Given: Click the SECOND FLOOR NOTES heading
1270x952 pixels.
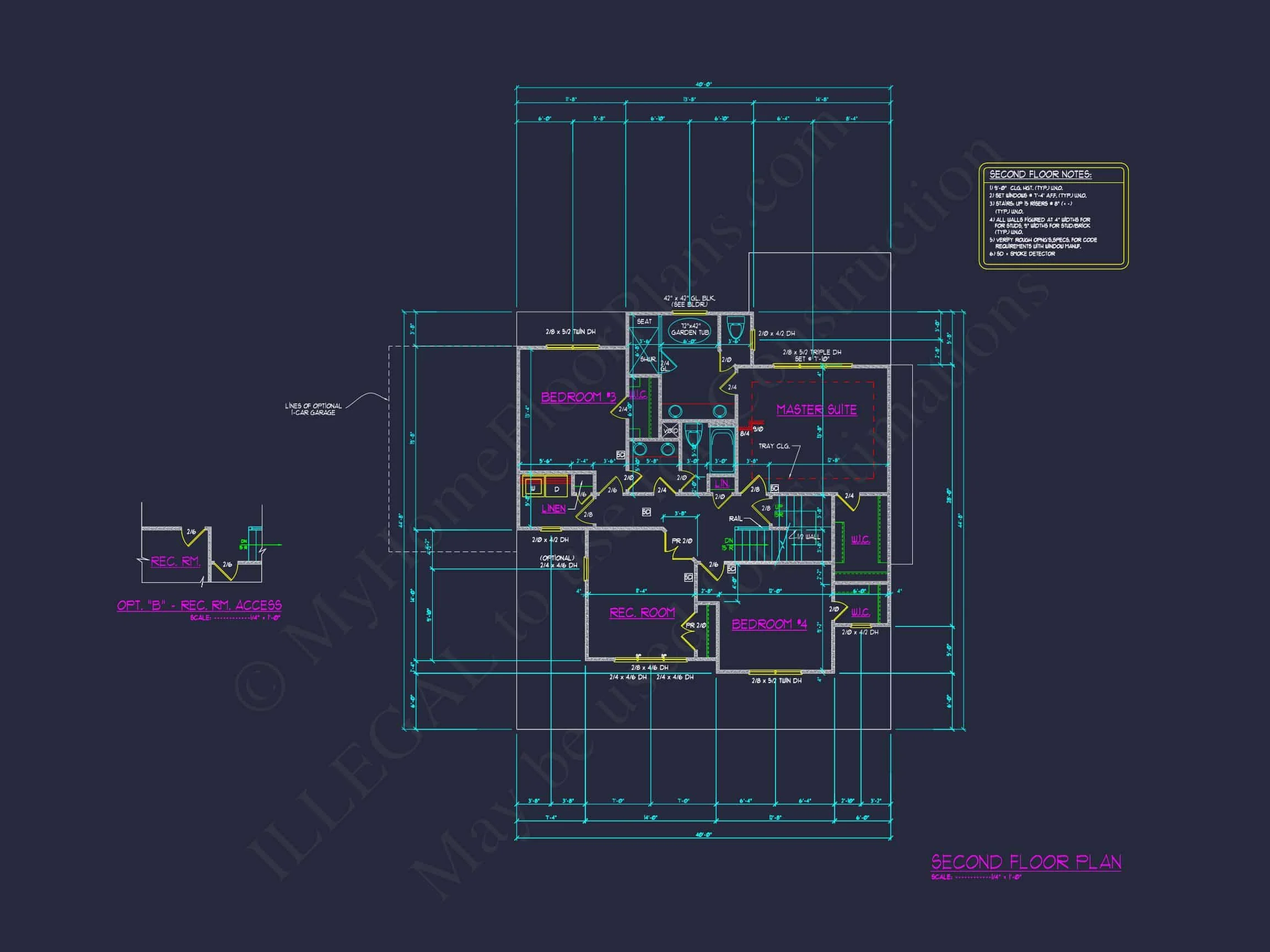Looking at the screenshot, I should point(1040,175).
